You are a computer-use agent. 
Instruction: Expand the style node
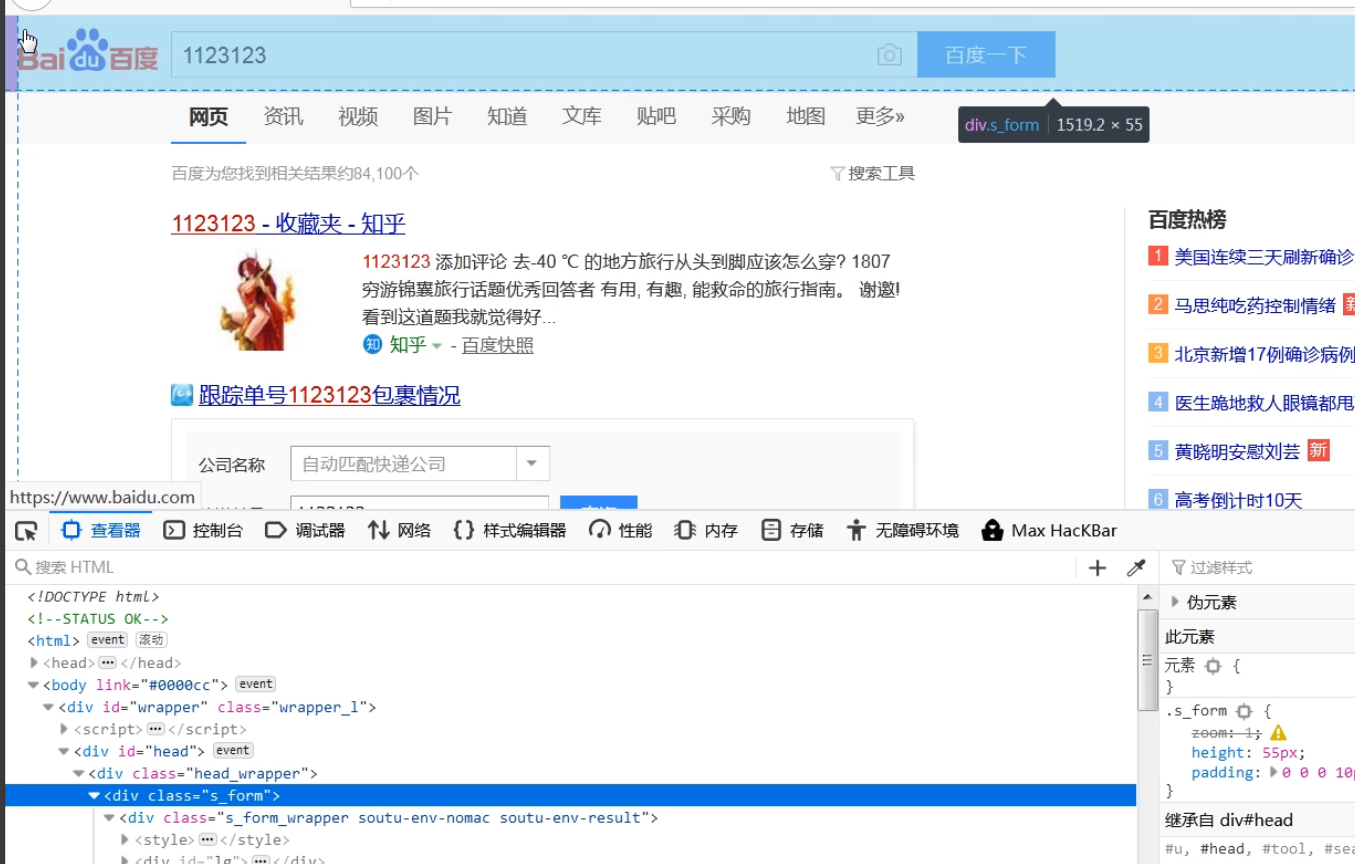pyautogui.click(x=126, y=840)
